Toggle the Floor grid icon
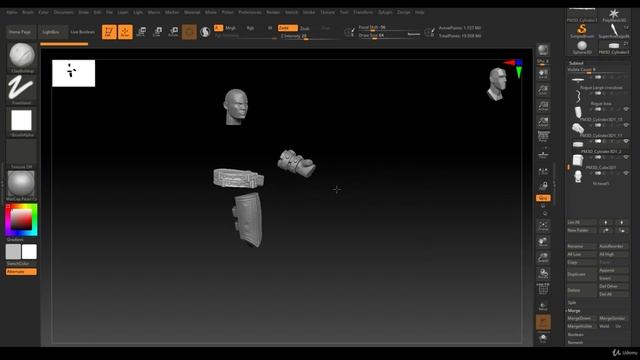 [x=543, y=155]
